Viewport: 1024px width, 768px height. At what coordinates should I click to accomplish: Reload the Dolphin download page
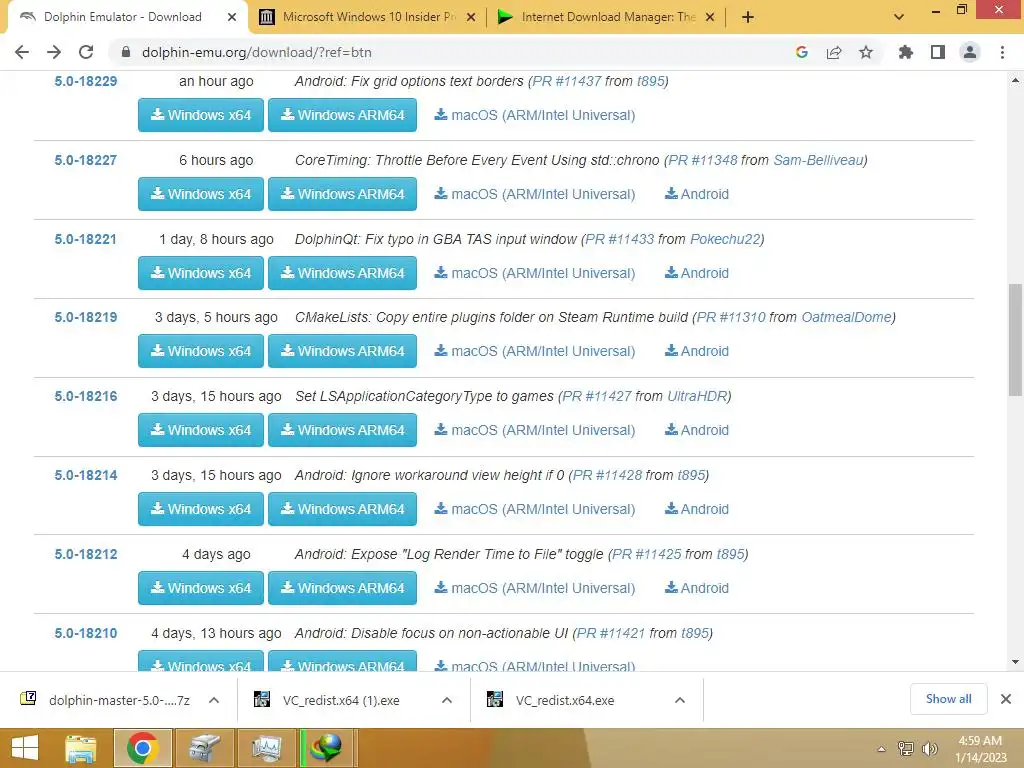[x=86, y=52]
